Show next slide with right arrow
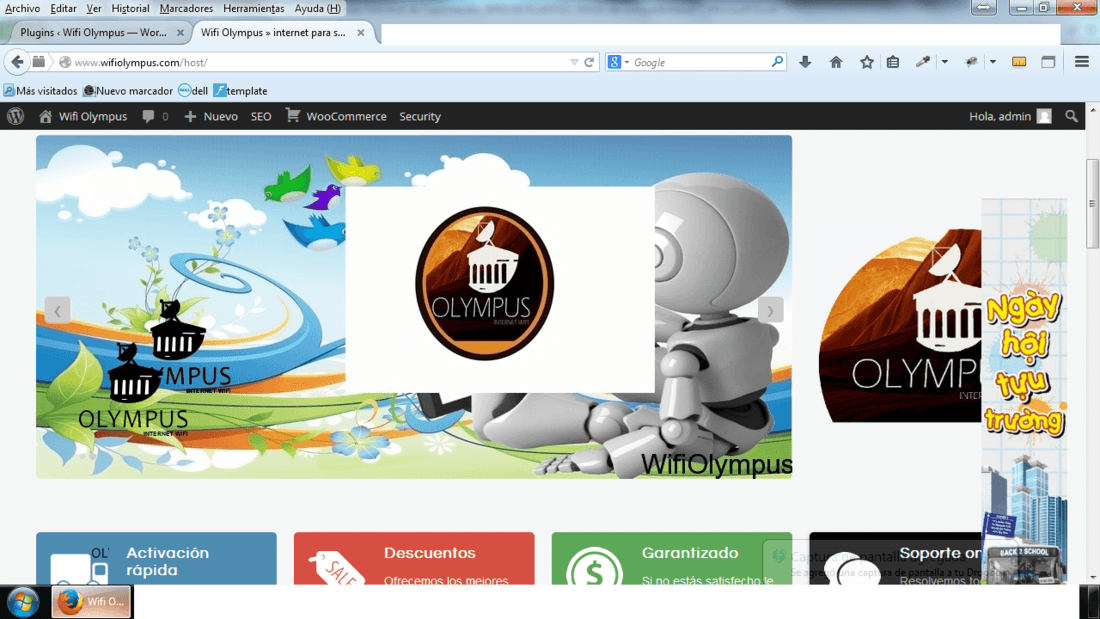The image size is (1100, 619). point(770,310)
